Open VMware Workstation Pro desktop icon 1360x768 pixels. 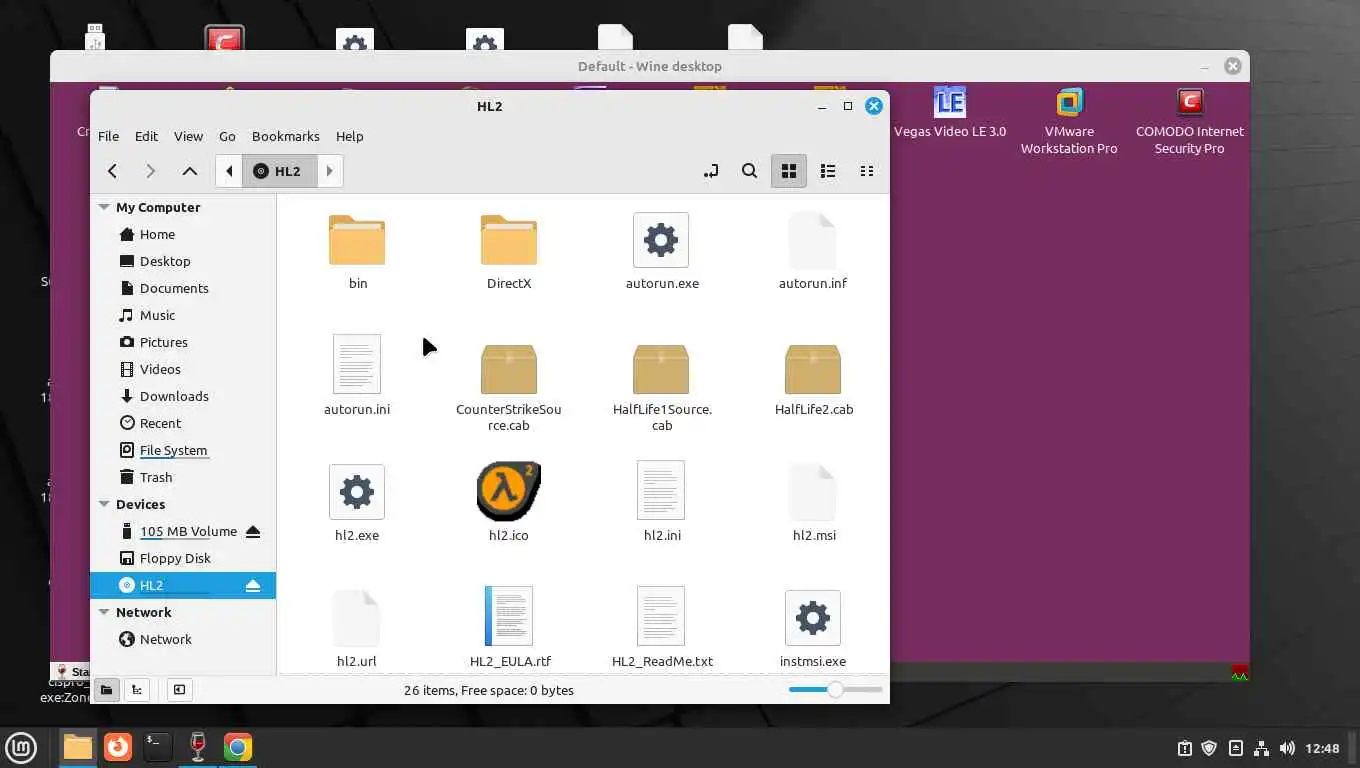[1069, 121]
